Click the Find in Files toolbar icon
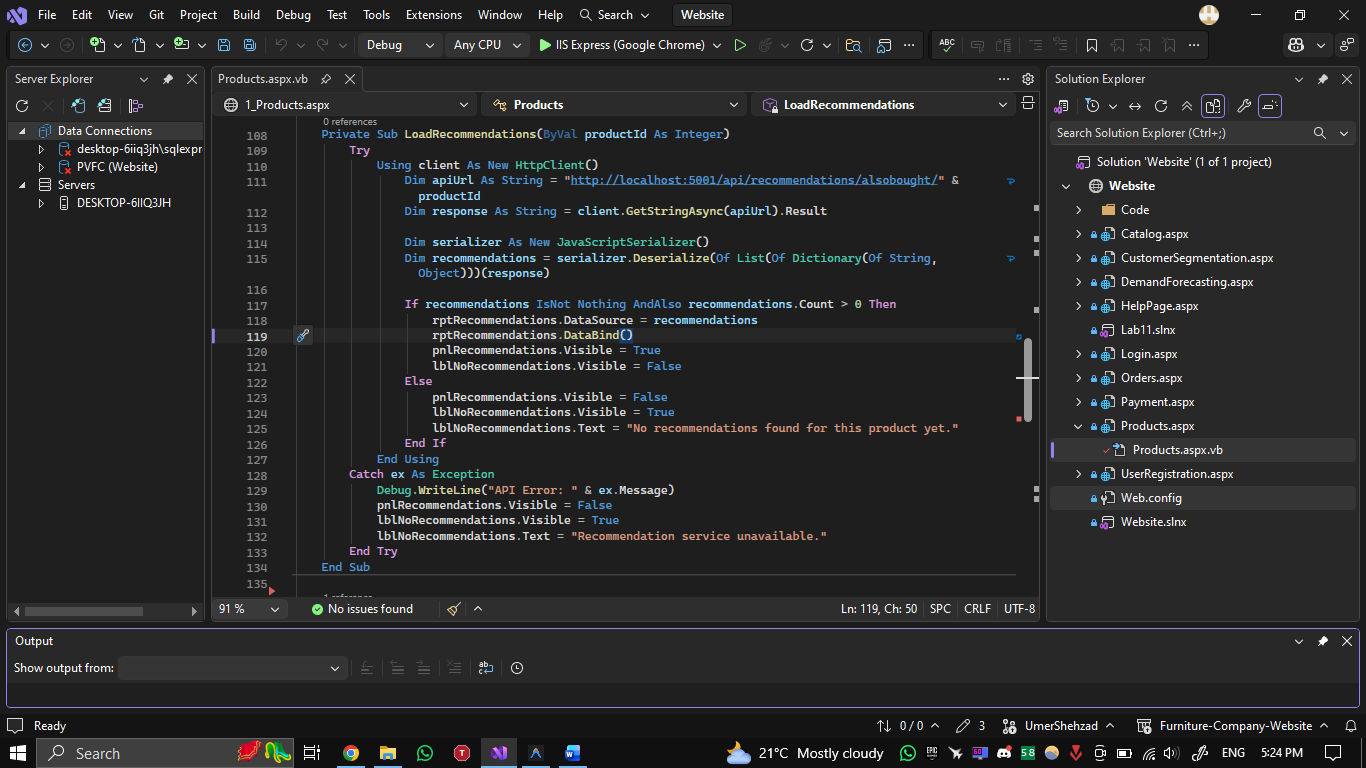 pos(853,45)
